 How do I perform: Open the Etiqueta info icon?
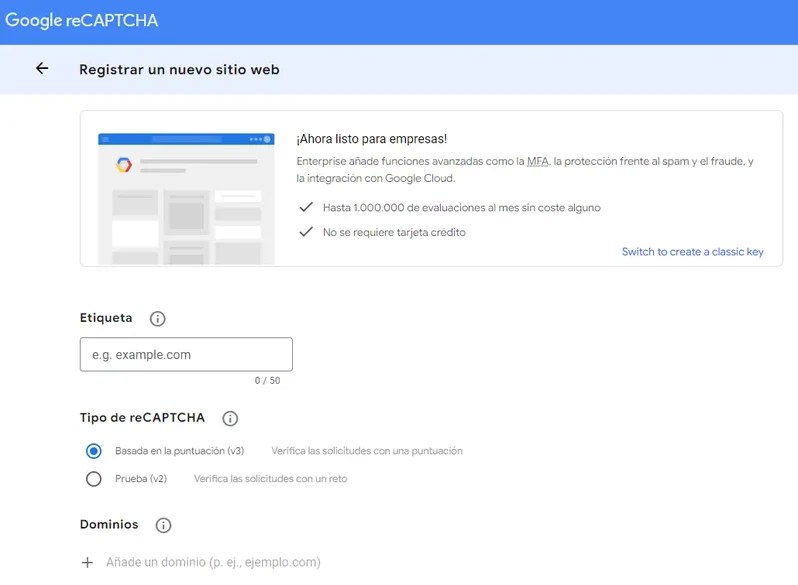tap(157, 319)
